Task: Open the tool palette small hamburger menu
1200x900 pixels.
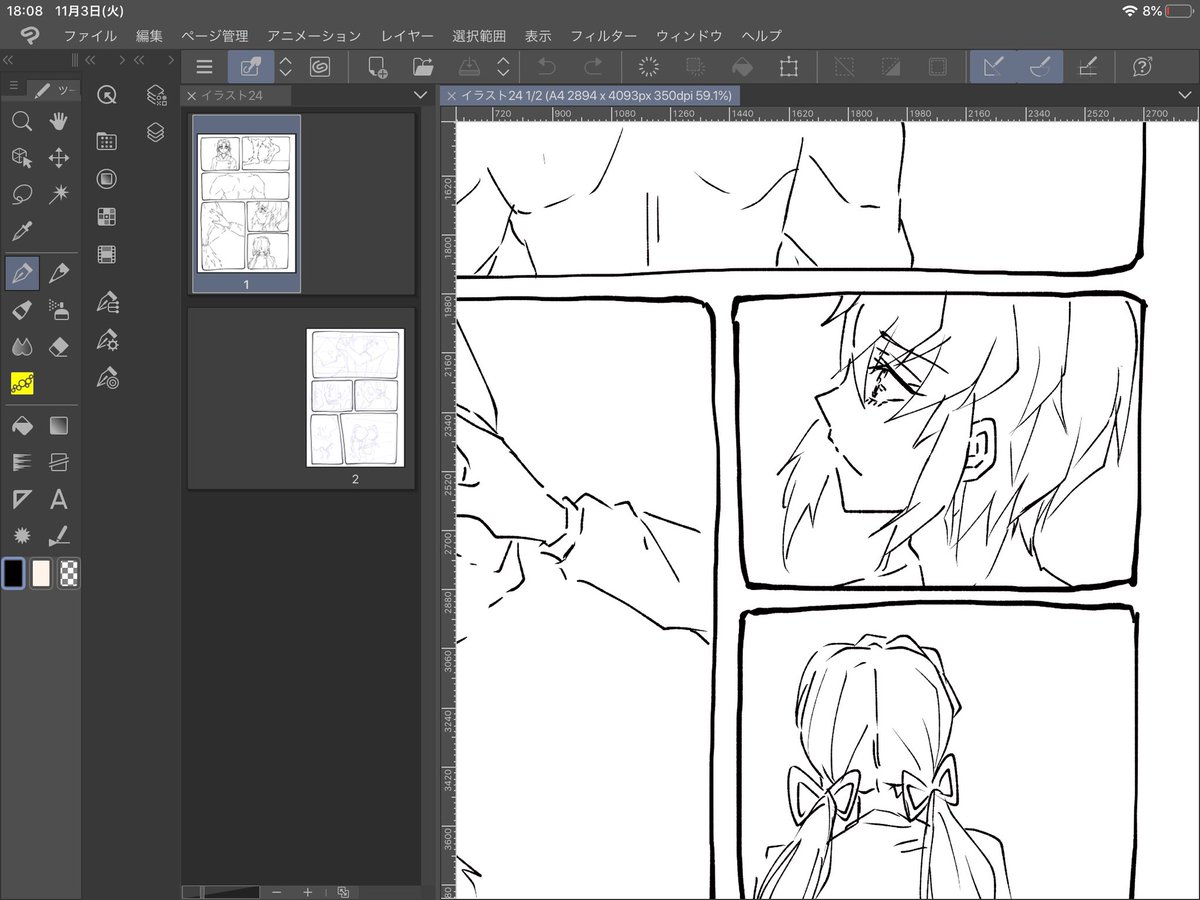Action: [14, 87]
